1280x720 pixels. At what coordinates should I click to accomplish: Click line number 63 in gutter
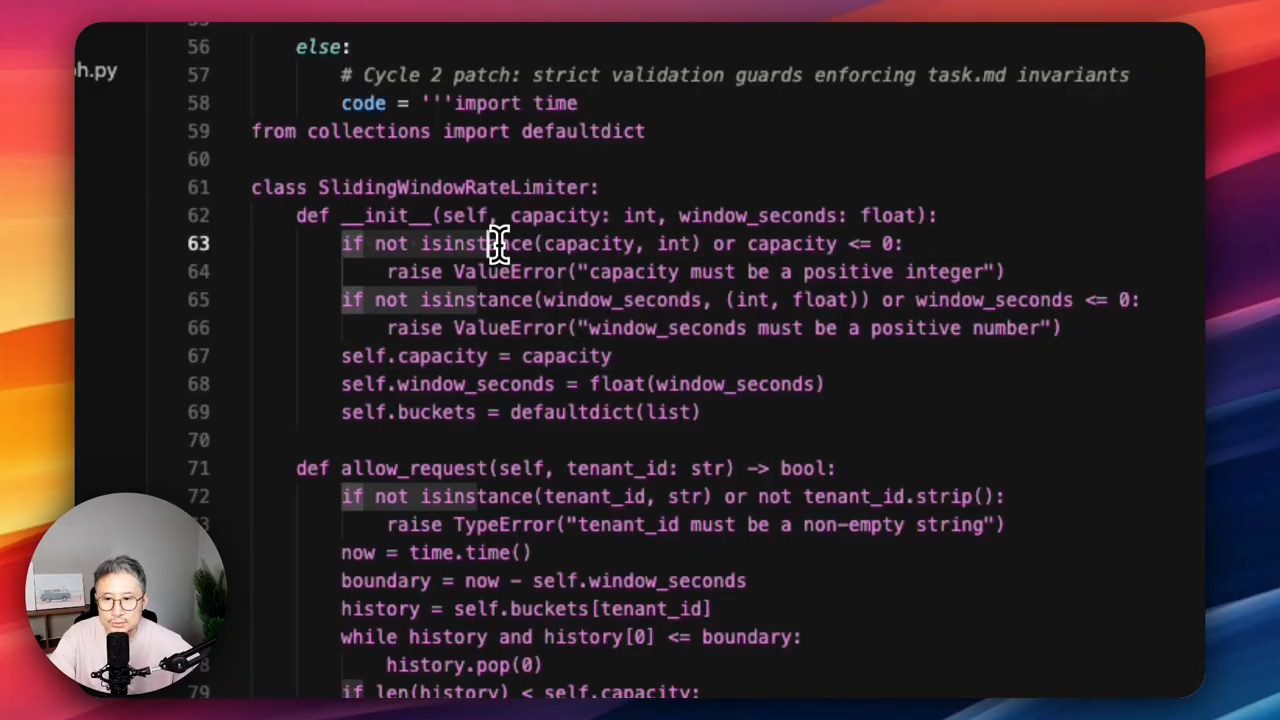click(x=198, y=243)
